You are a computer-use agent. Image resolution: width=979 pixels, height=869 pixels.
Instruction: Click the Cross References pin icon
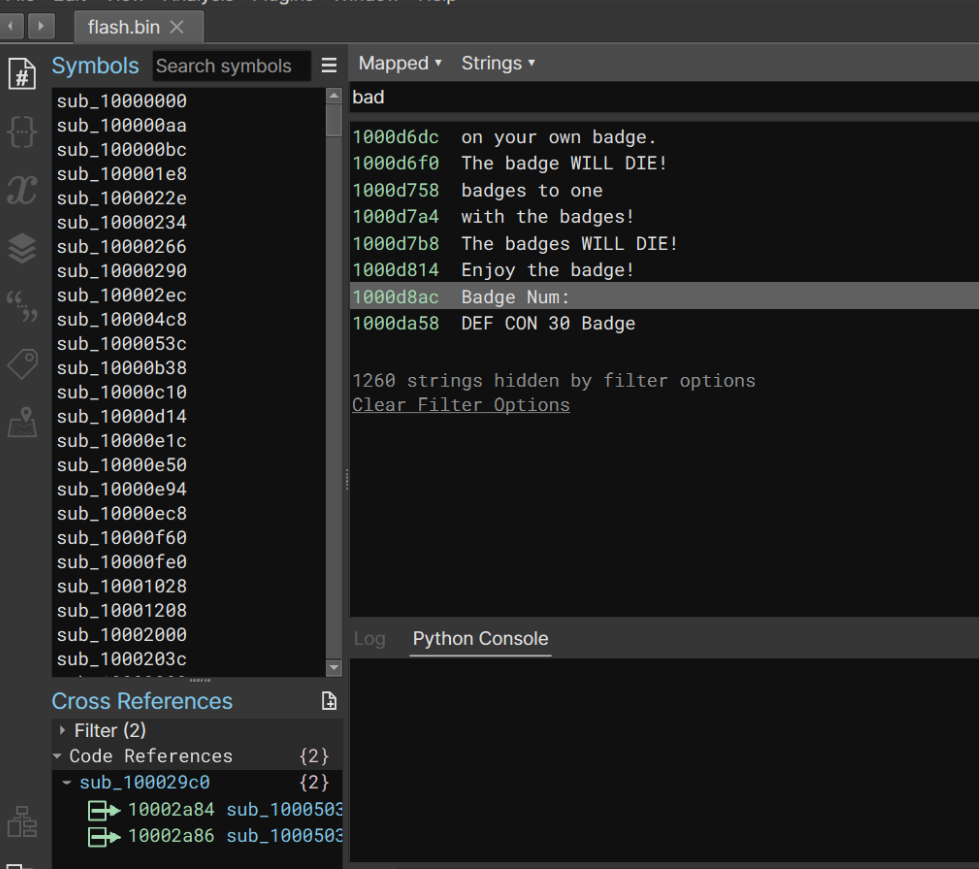329,702
